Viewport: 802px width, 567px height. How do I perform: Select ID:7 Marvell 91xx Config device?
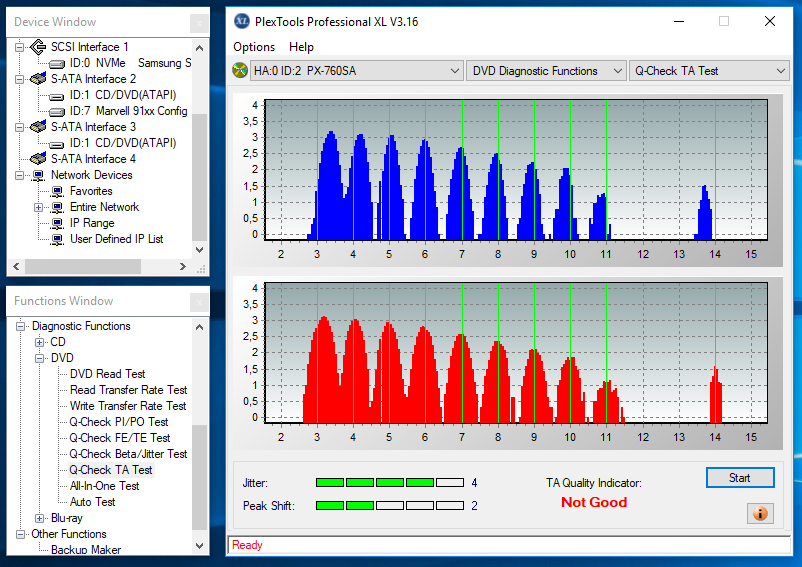(x=128, y=111)
